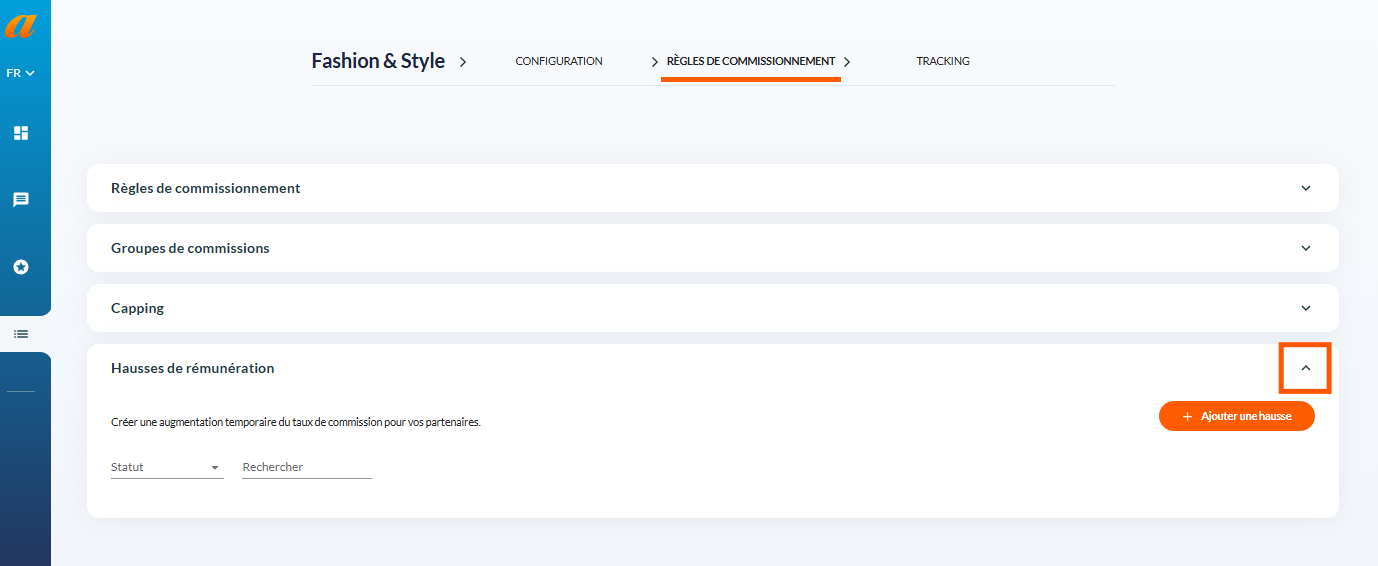
Task: Click the chevron next to Fashion & Style
Action: 463,62
